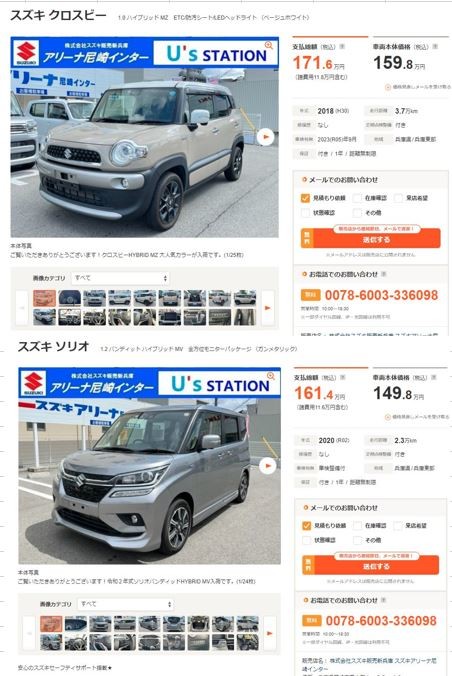Select the first Crossbee gallery thumbnail
The image size is (452, 676).
44,298
